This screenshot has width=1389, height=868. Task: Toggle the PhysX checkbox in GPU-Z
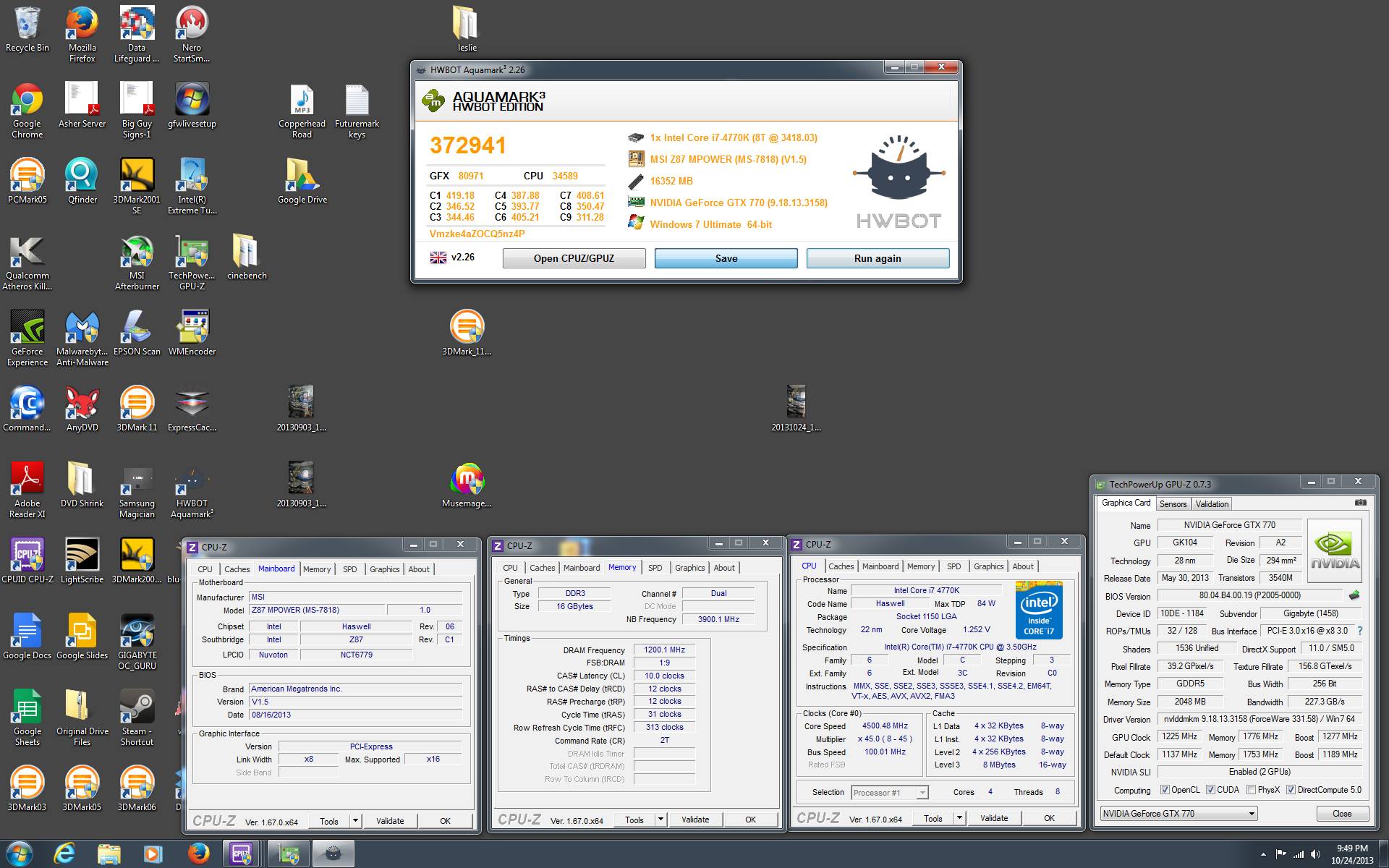pos(1251,790)
